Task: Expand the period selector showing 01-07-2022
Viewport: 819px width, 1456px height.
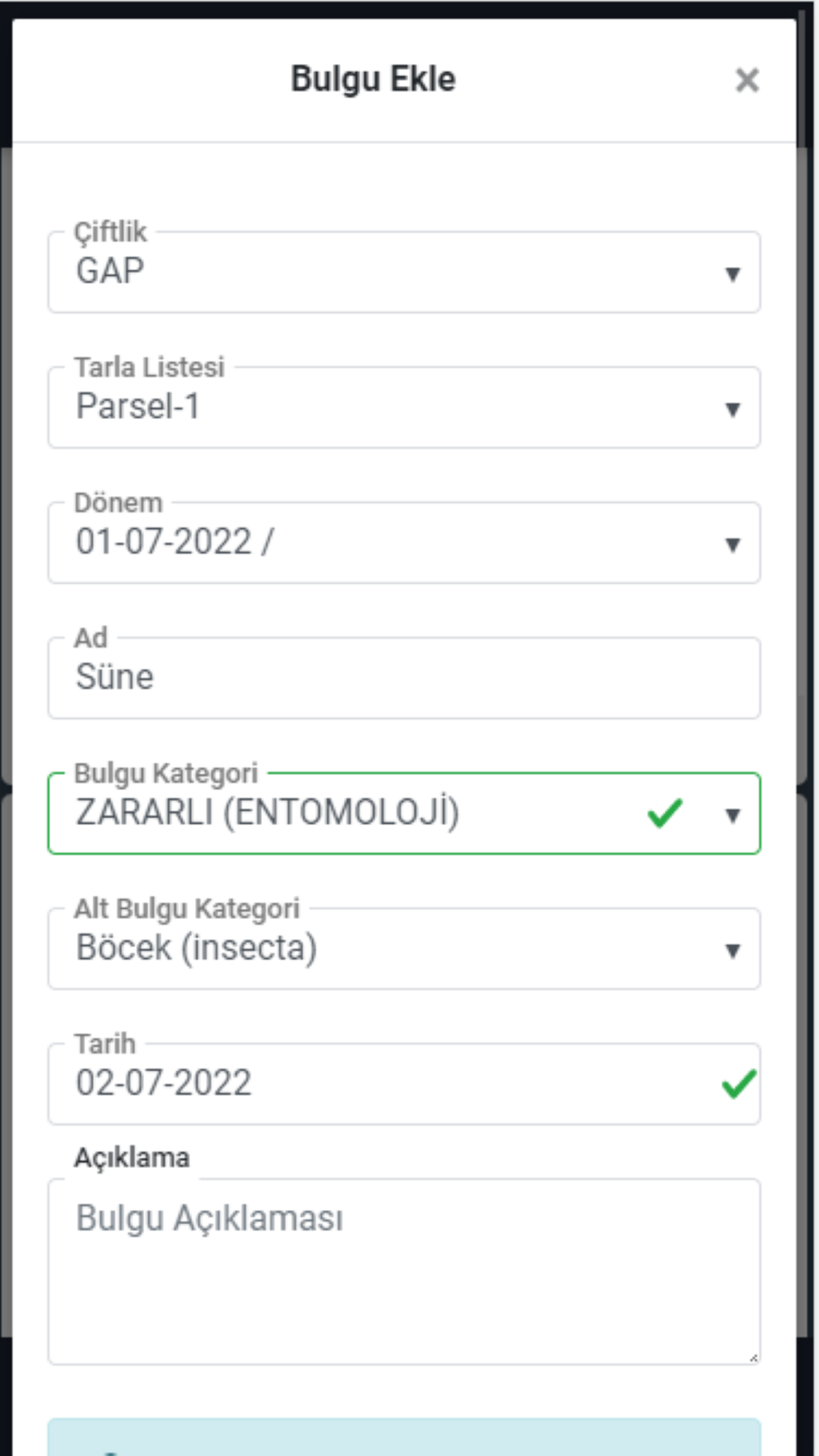Action: point(369,543)
